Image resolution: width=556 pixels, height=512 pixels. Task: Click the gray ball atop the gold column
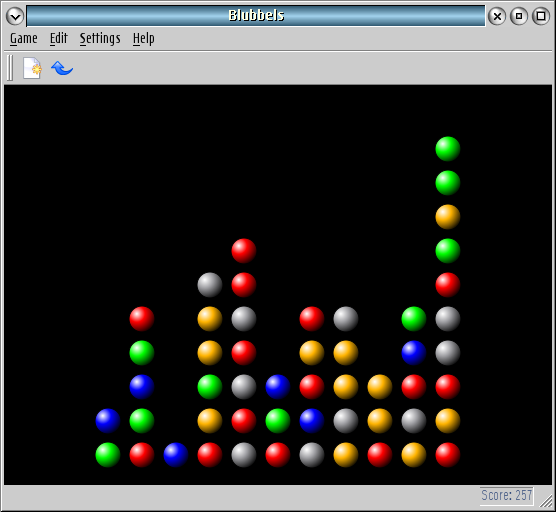(x=210, y=285)
